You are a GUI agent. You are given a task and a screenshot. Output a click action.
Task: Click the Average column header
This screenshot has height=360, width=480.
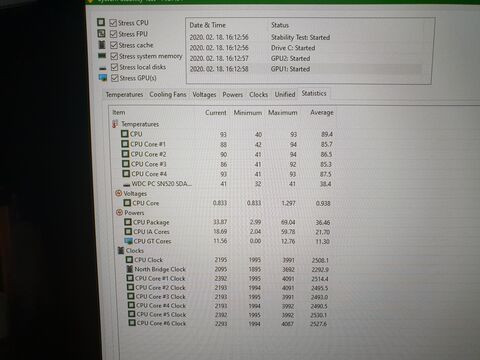coord(322,113)
